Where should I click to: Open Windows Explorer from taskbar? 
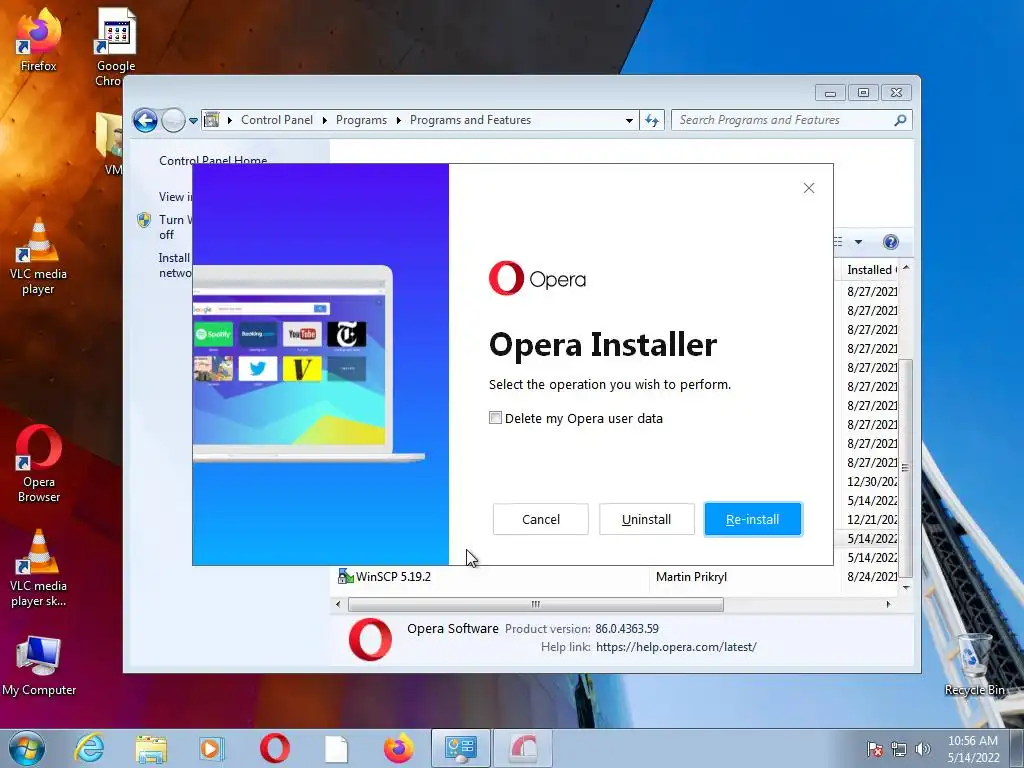[x=151, y=749]
